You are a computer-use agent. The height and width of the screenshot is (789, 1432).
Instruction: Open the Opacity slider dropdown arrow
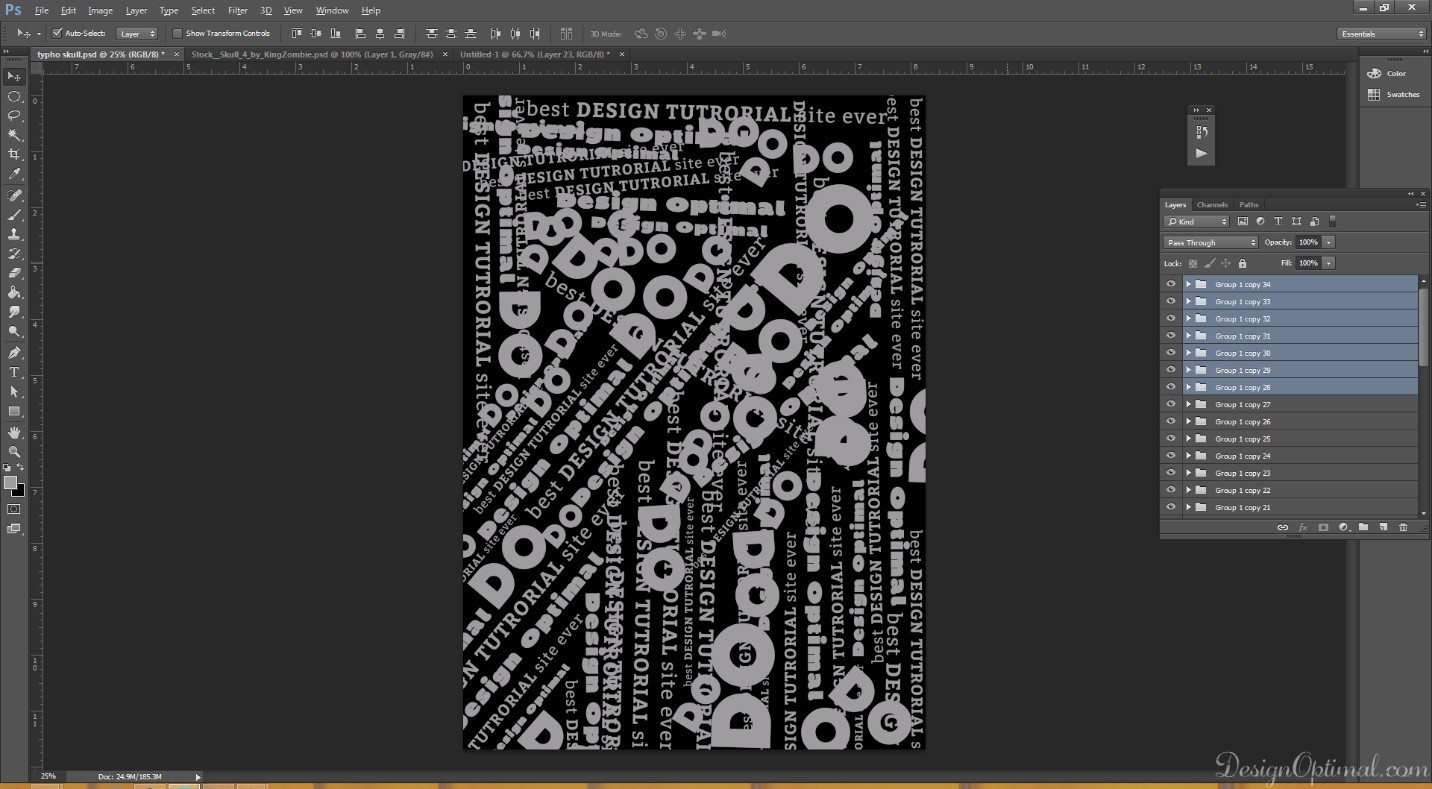point(1329,242)
